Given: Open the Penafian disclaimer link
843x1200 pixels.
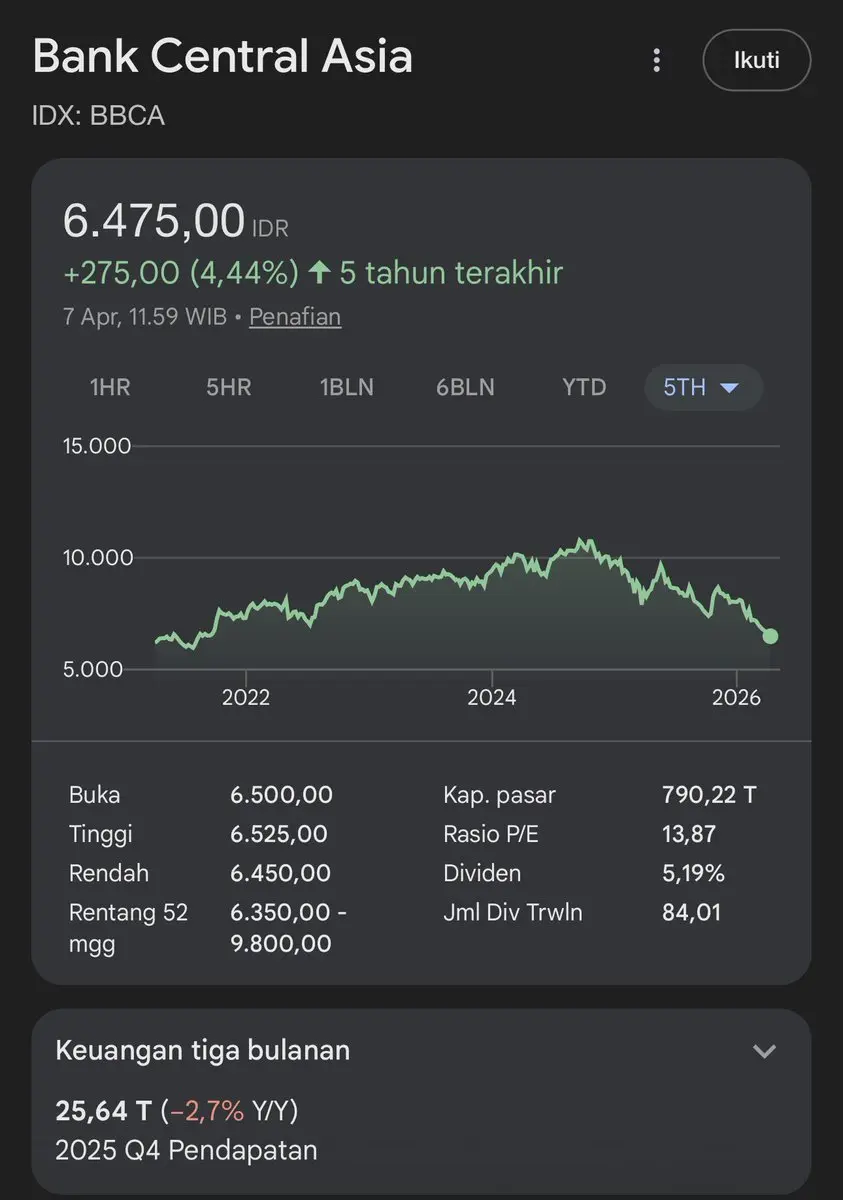Looking at the screenshot, I should coord(295,317).
